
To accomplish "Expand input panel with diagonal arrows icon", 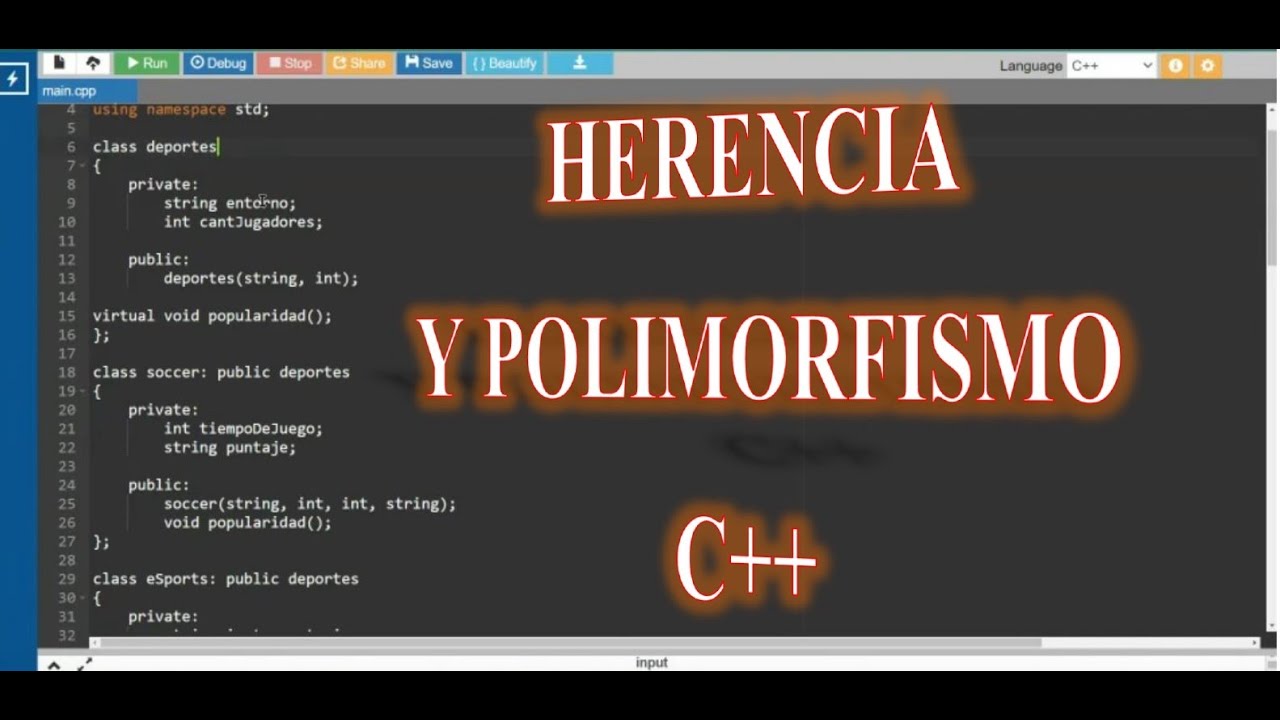I will pyautogui.click(x=85, y=663).
